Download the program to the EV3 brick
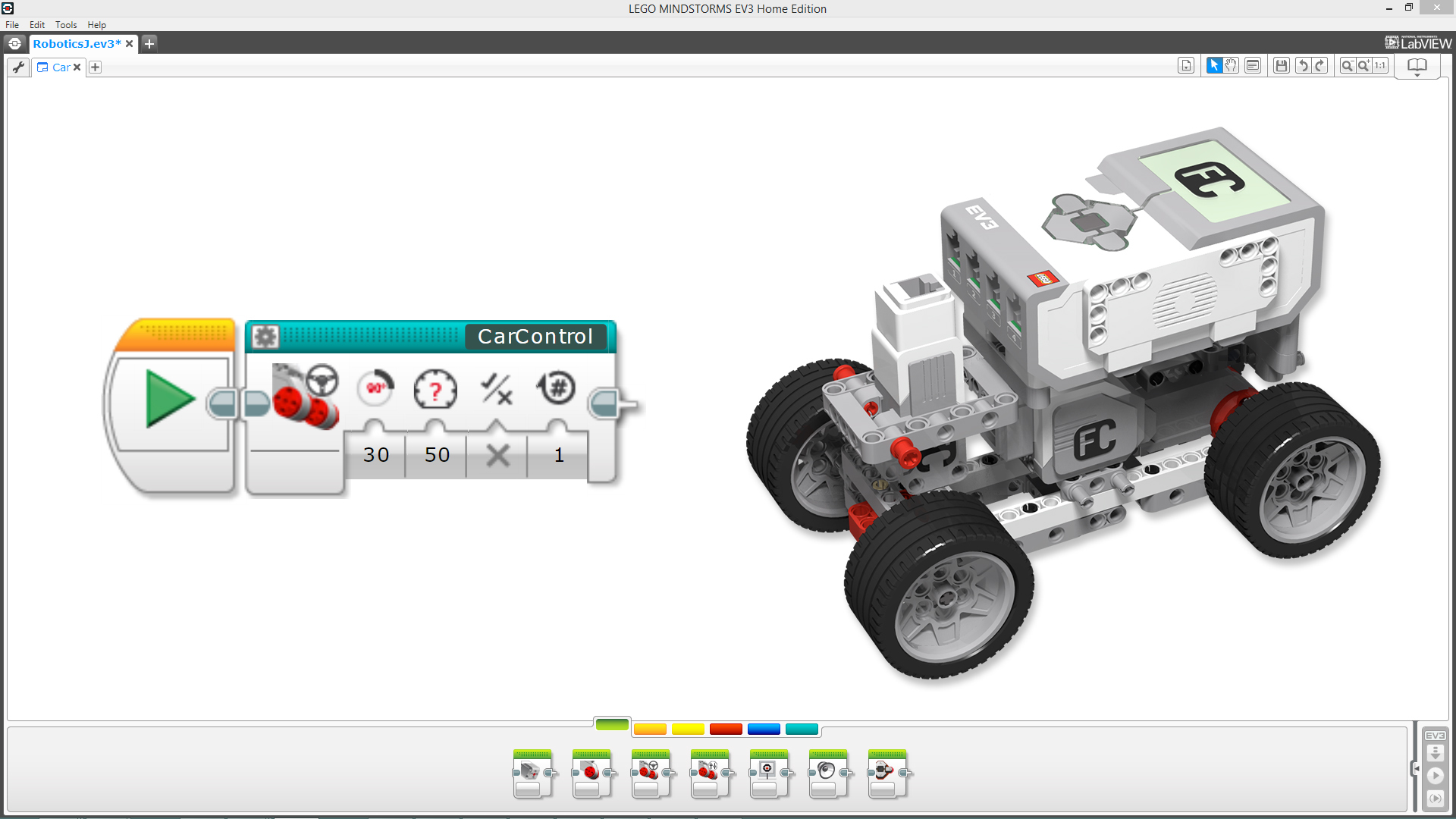The image size is (1456, 819). (1436, 753)
